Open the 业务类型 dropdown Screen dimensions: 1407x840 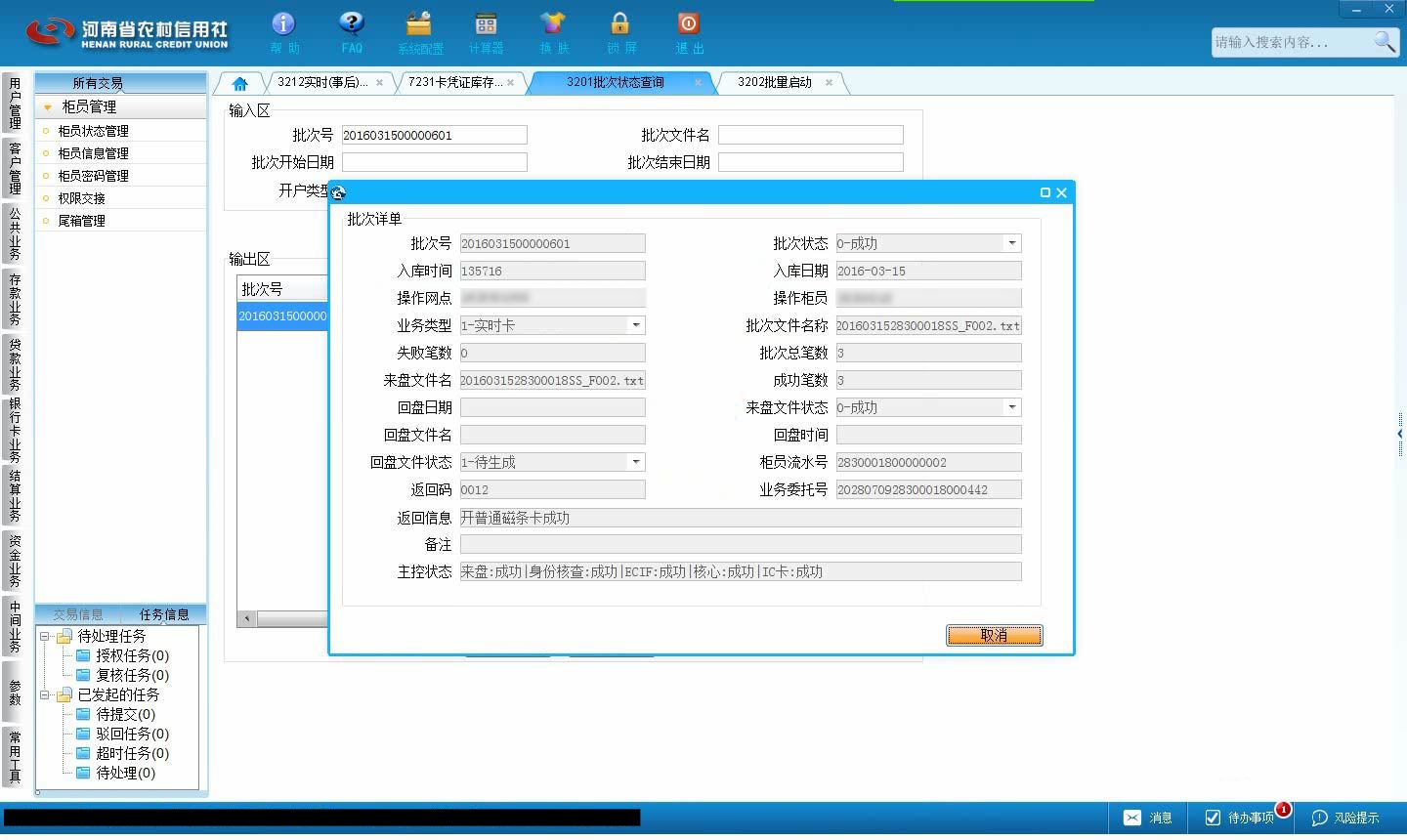(636, 325)
